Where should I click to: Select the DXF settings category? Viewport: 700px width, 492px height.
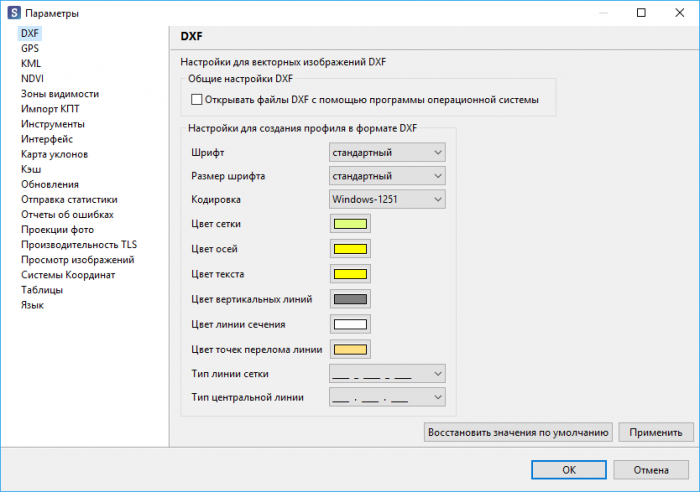pos(30,33)
